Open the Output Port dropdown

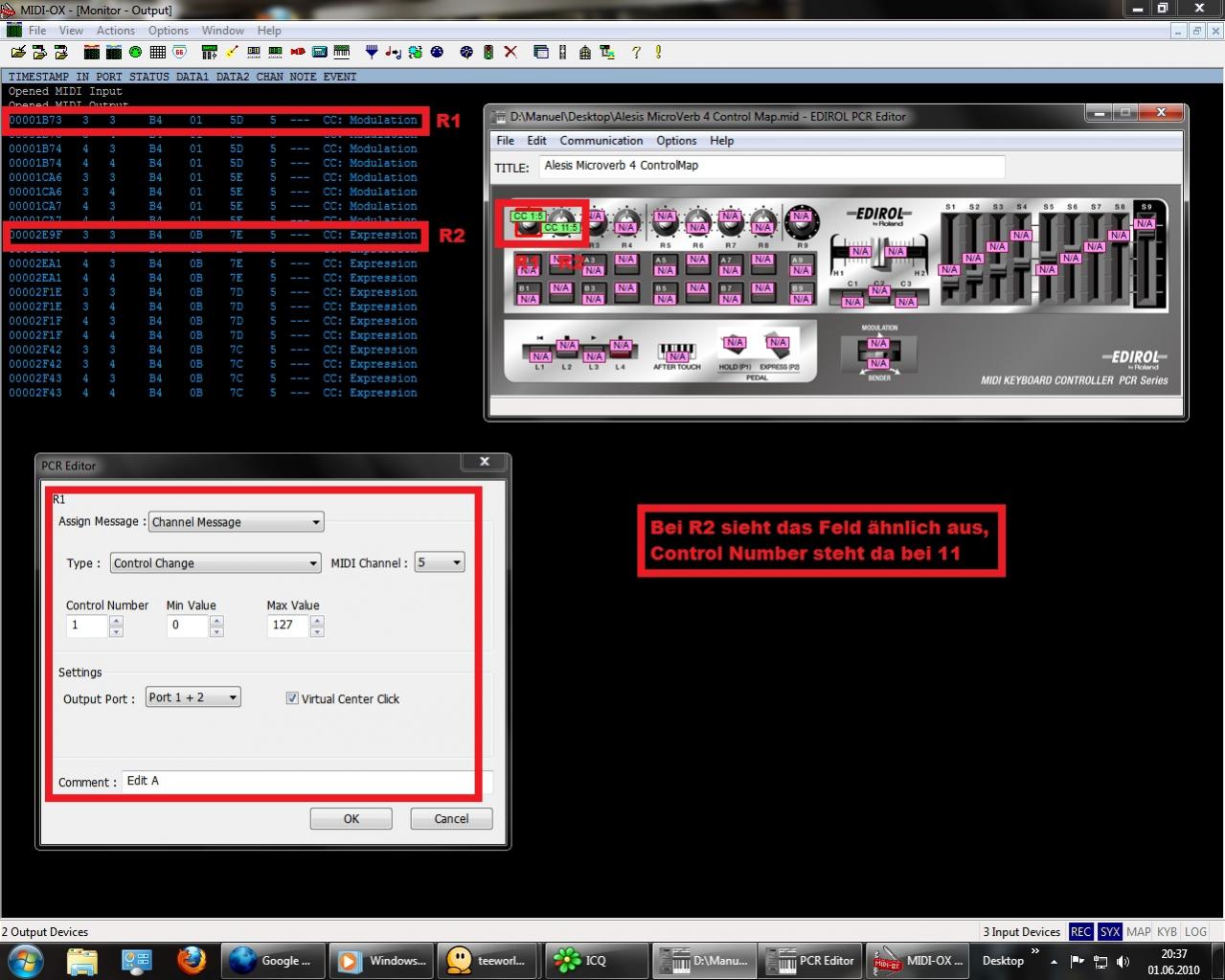(x=193, y=697)
